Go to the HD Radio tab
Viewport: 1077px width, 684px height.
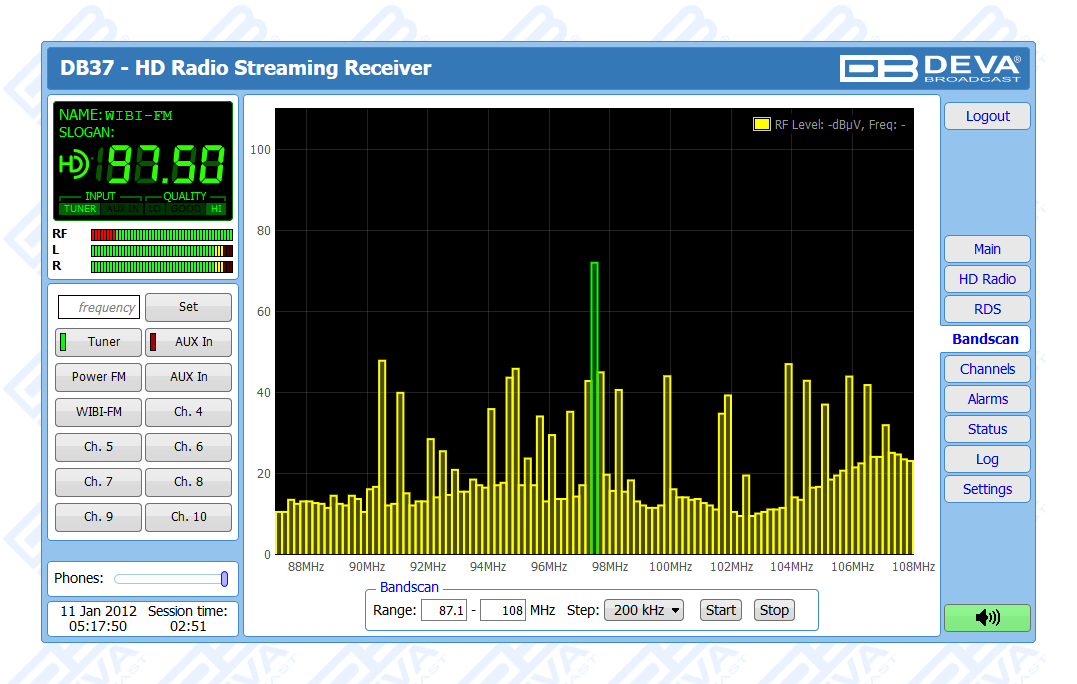pos(986,279)
